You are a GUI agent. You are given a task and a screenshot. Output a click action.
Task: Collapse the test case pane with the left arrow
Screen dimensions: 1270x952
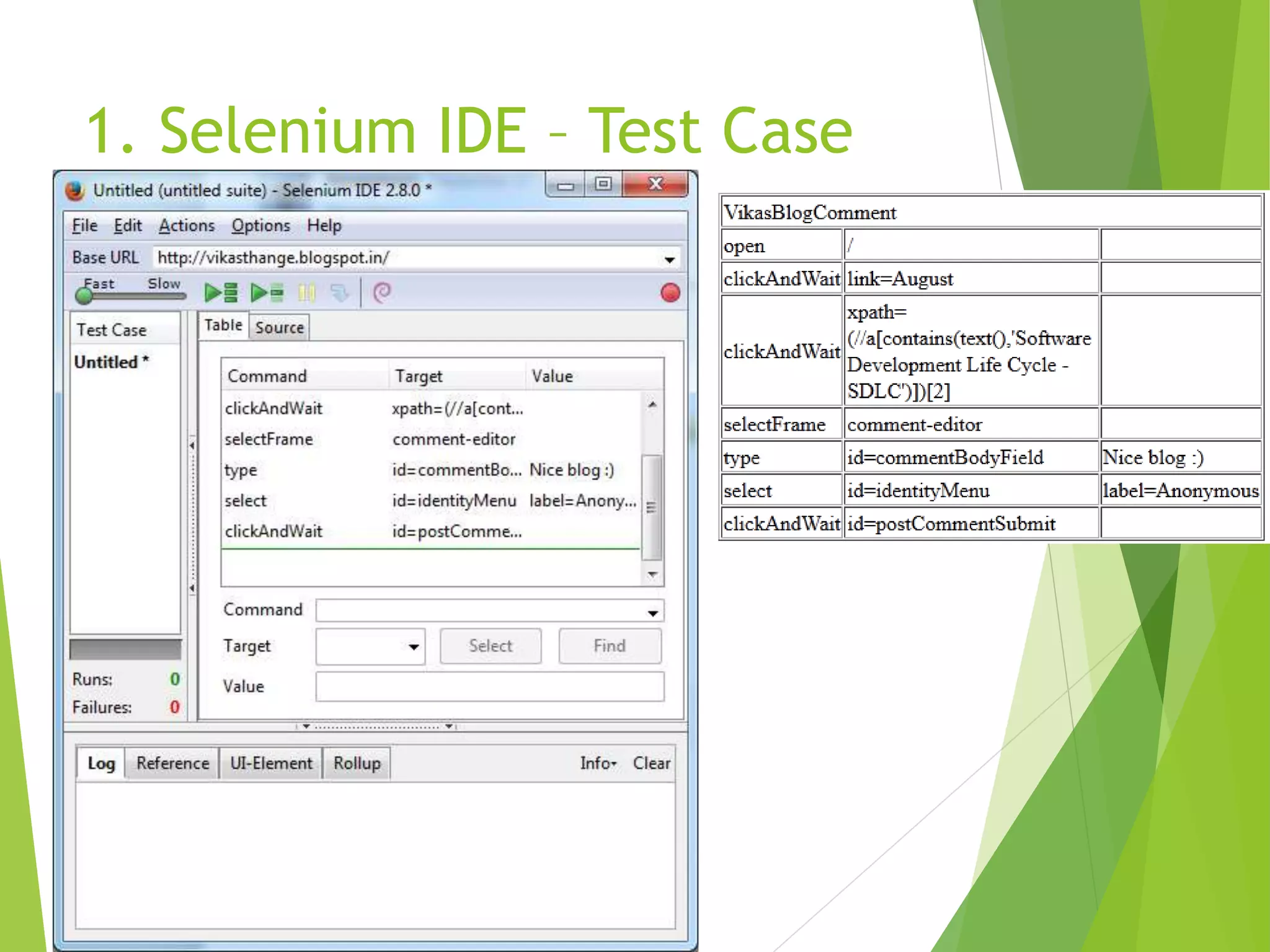click(x=192, y=445)
